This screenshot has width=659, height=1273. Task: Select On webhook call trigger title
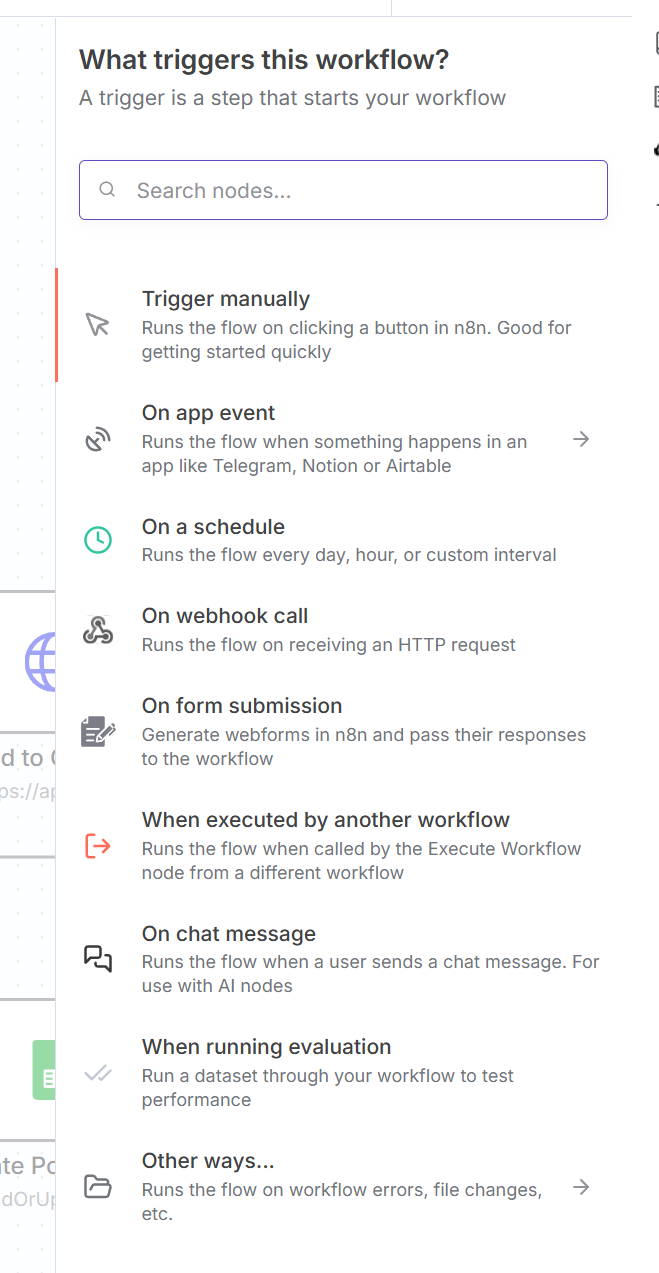click(x=225, y=616)
